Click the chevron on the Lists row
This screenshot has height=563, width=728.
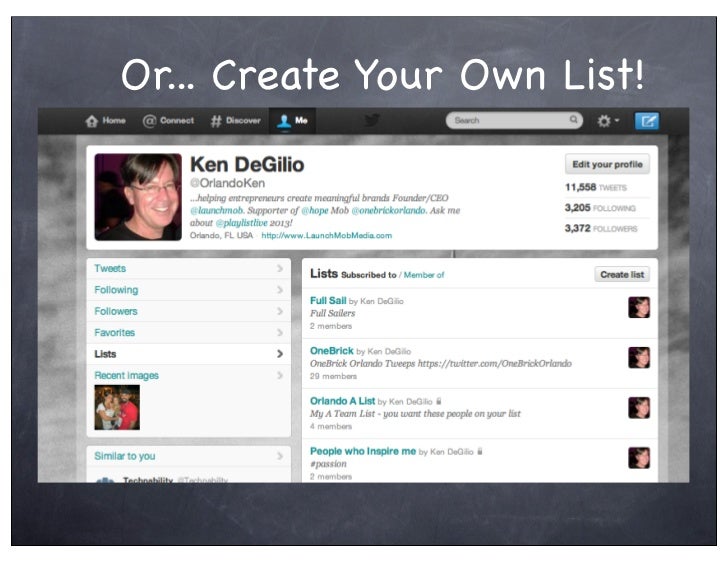pyautogui.click(x=280, y=354)
